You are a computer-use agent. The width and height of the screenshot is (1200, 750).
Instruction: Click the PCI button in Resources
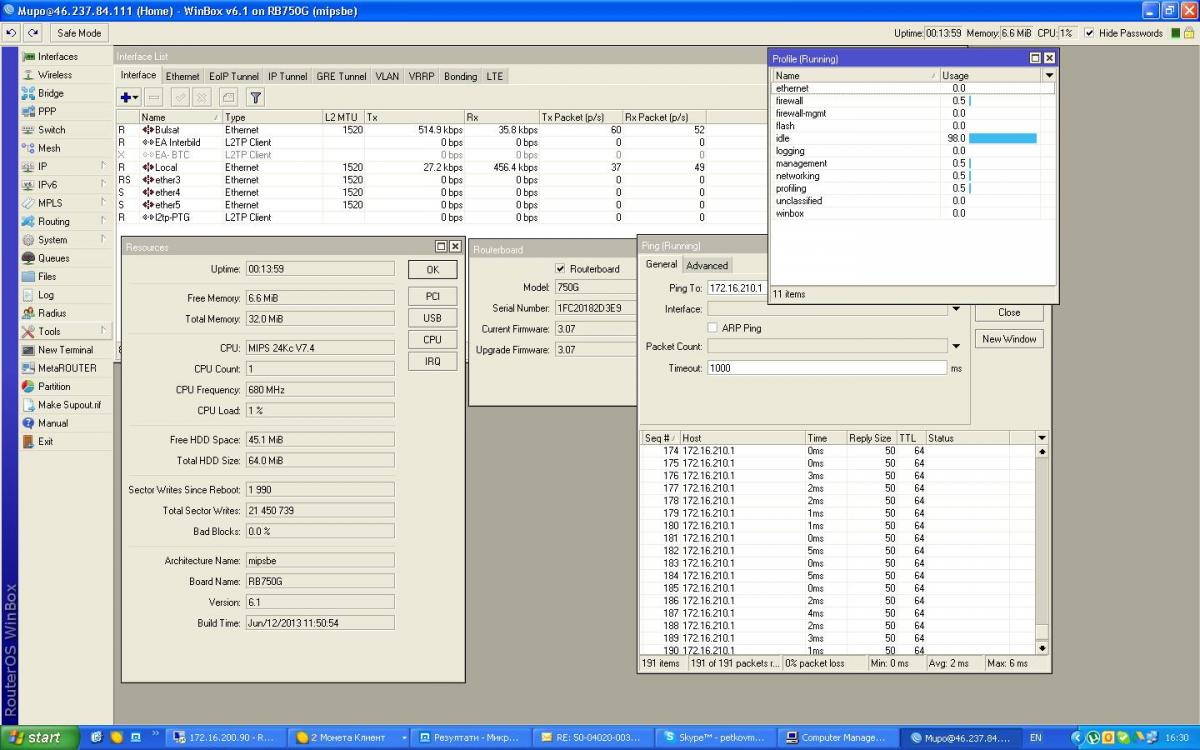432,297
